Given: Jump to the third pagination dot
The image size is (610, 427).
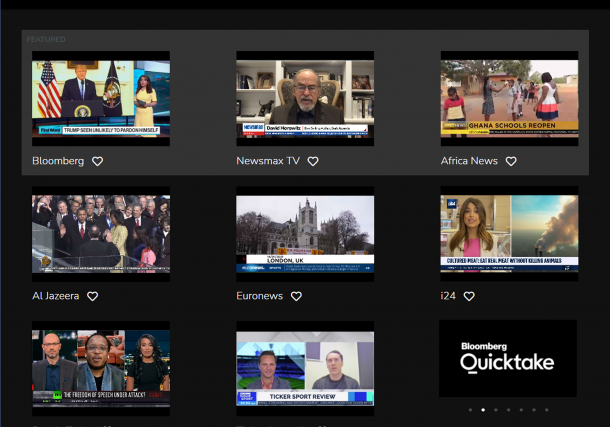Looking at the screenshot, I should (496, 410).
